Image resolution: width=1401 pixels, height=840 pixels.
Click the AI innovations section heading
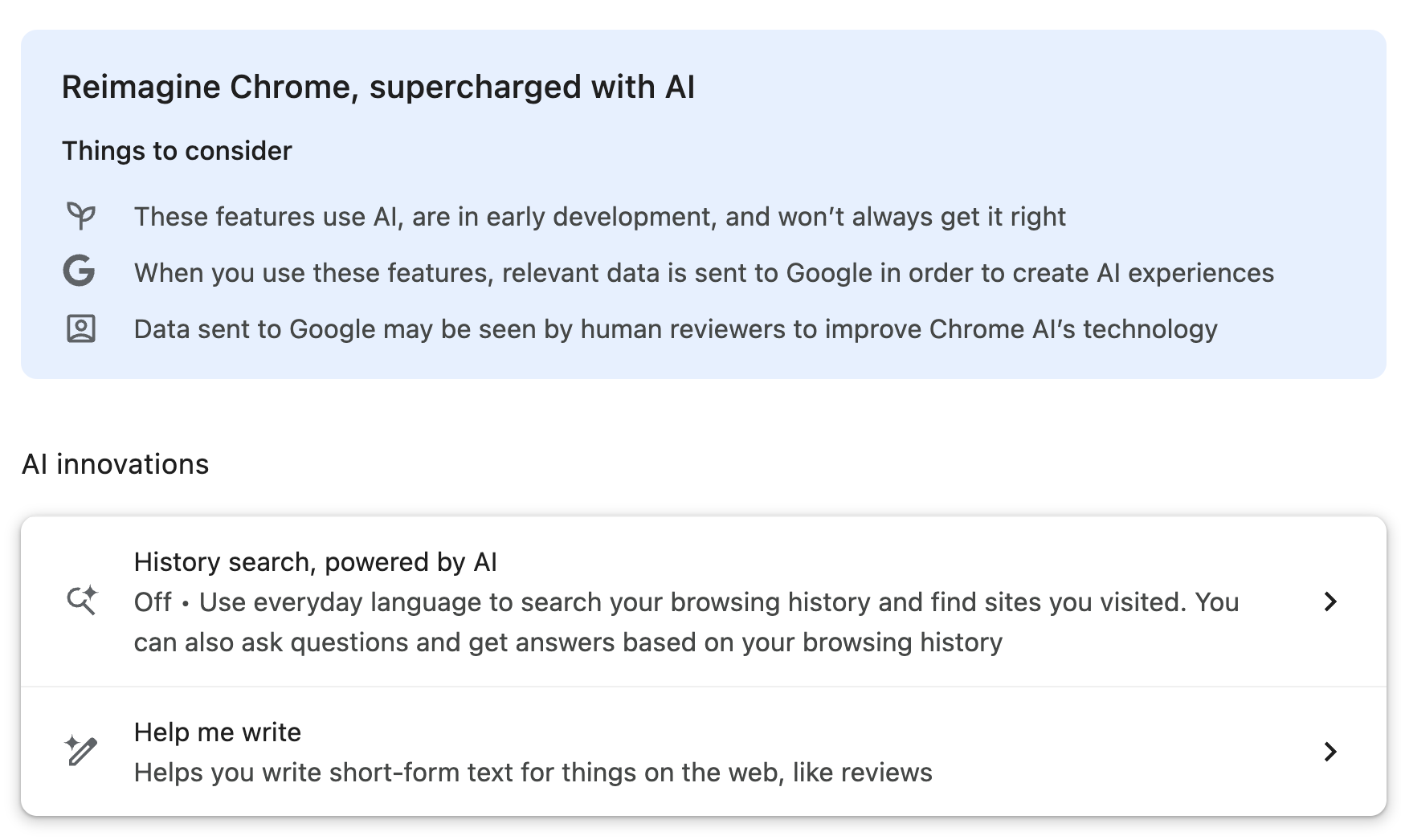[116, 464]
